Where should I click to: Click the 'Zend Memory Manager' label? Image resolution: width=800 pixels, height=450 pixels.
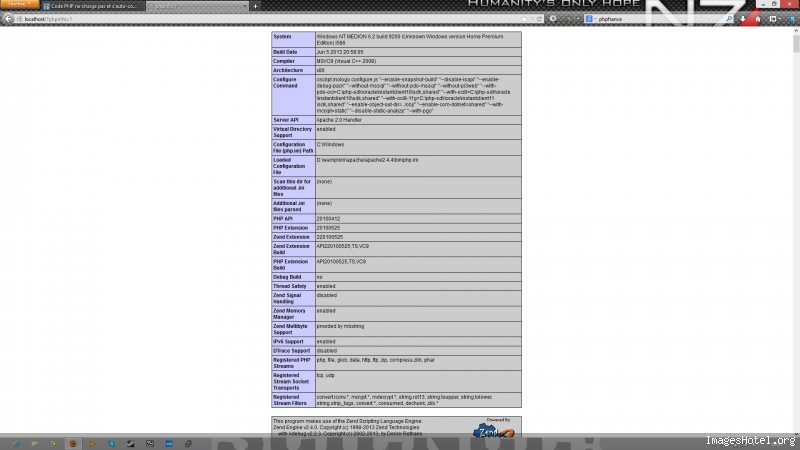click(289, 314)
